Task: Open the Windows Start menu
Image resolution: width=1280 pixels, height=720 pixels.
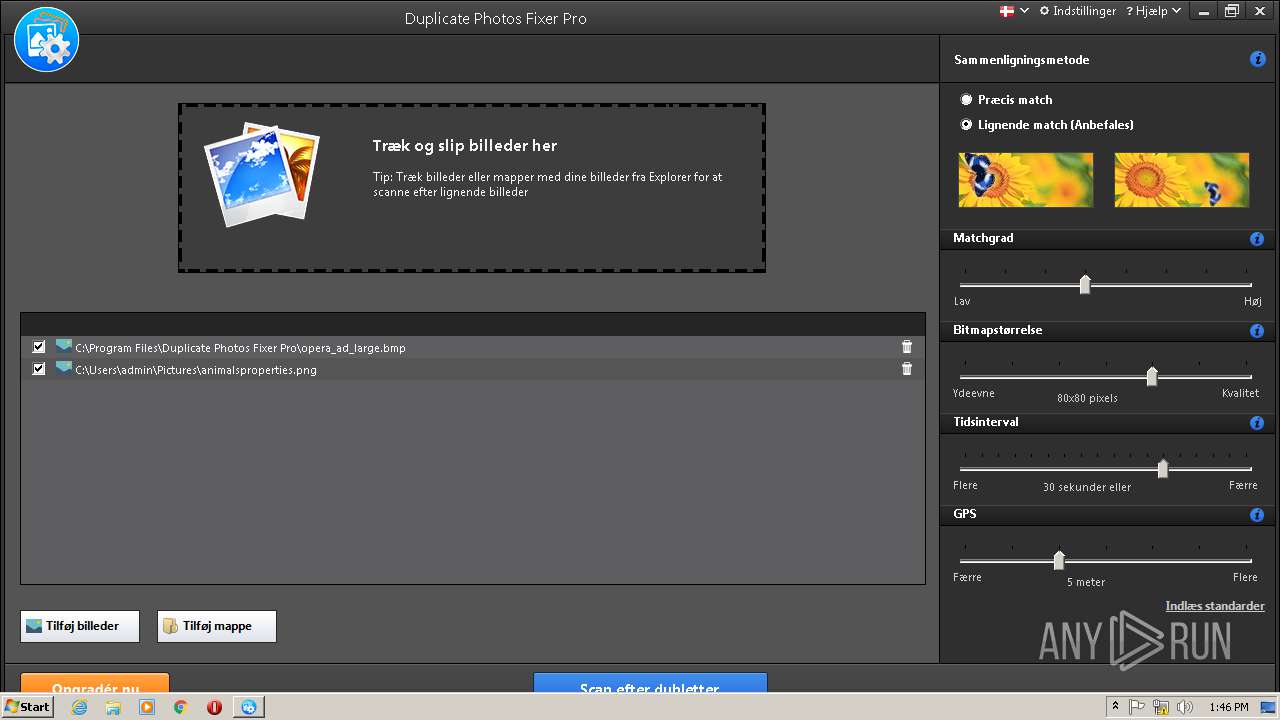Action: 28,707
